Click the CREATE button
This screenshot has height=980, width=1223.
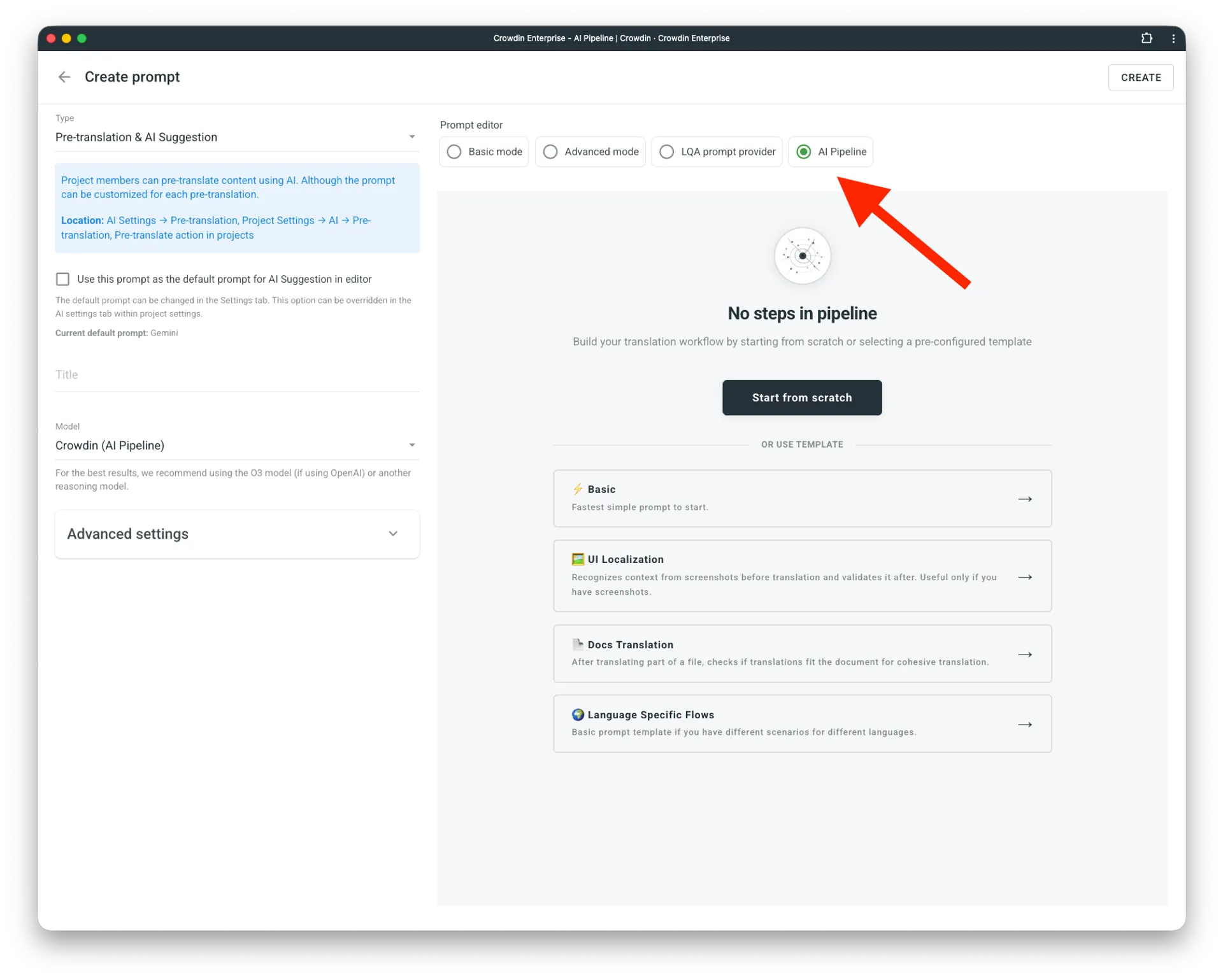(x=1141, y=77)
